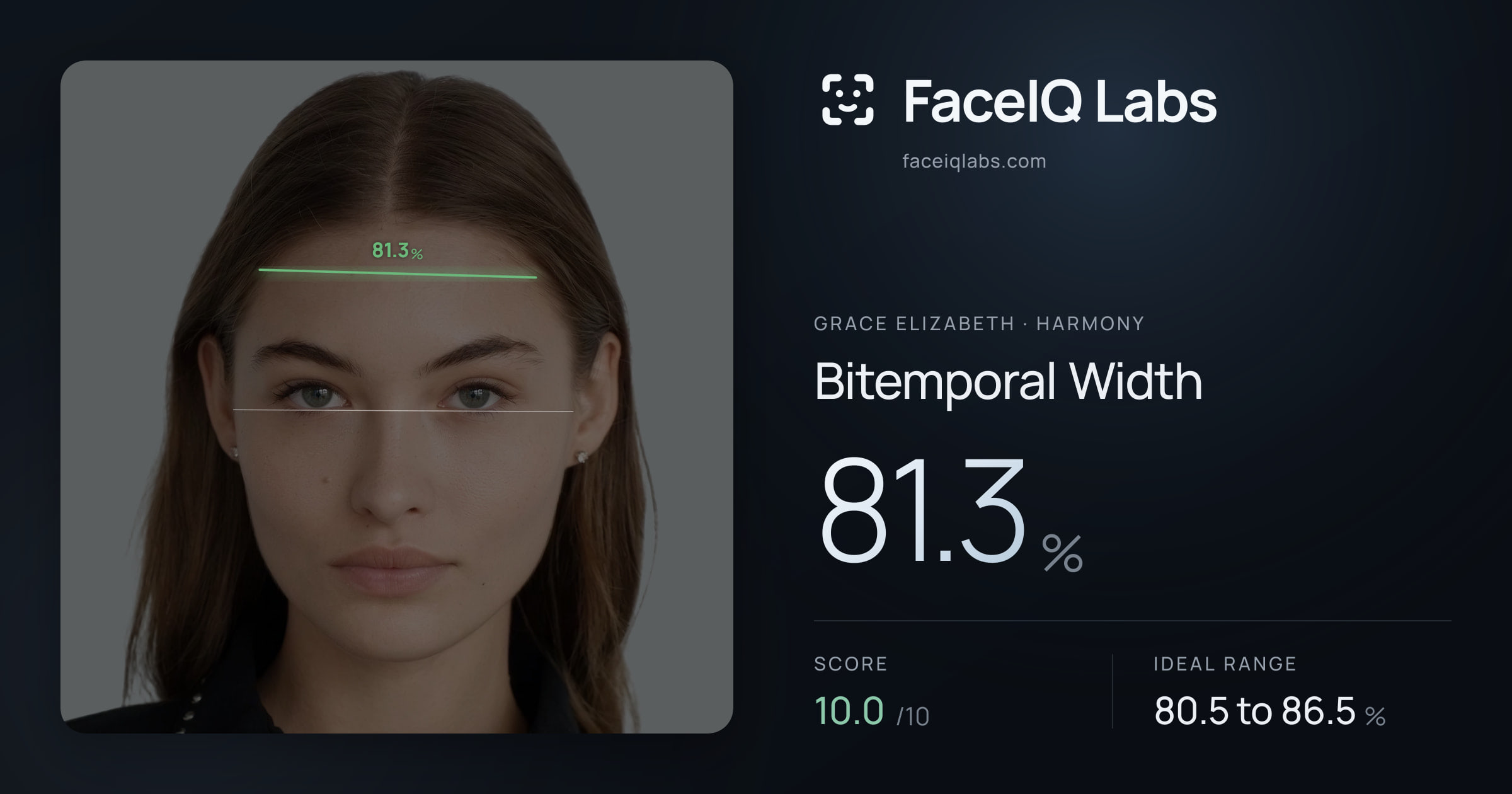Image resolution: width=1512 pixels, height=794 pixels.
Task: Click the 80.5 to 86.5 % range value
Action: [x=1269, y=711]
